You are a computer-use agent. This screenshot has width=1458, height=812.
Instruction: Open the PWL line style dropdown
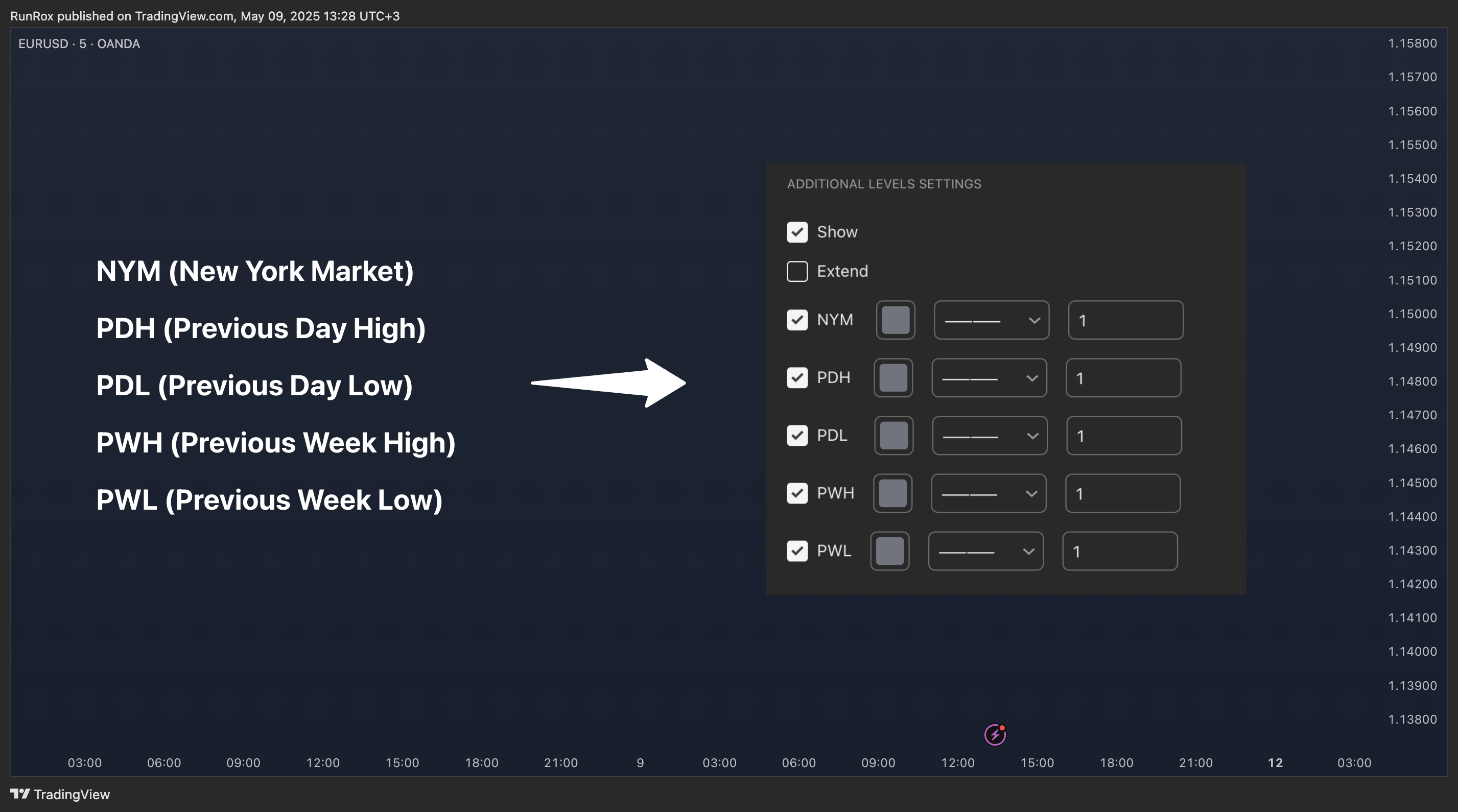[985, 551]
